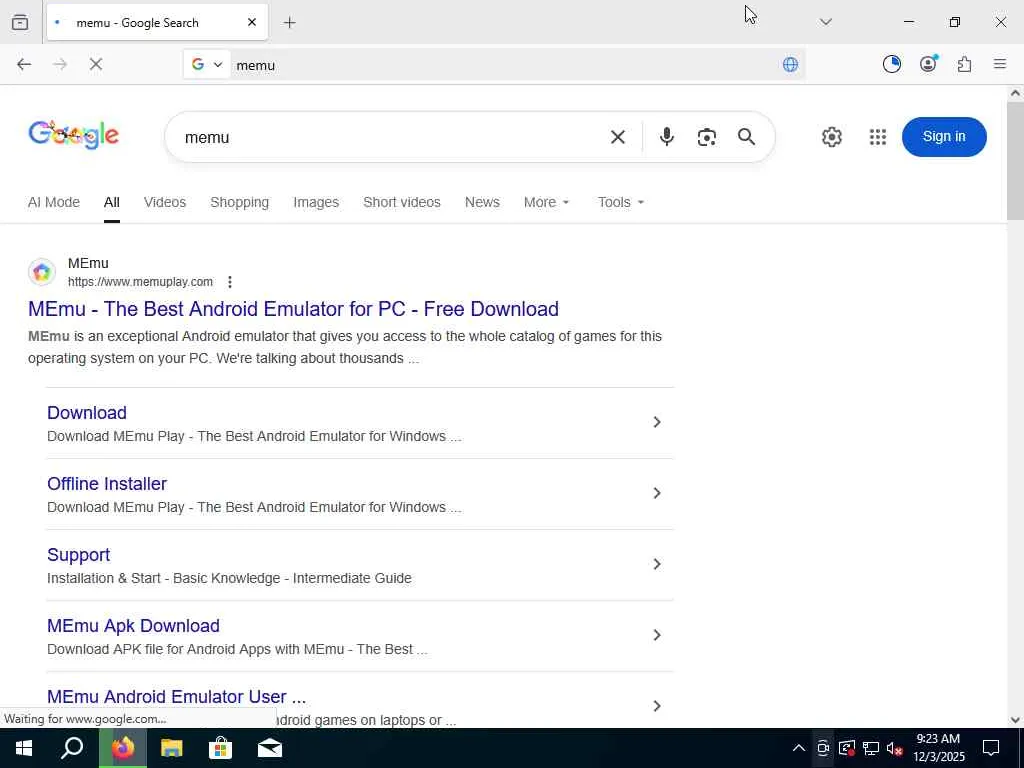
Task: Open the Offline Installer sitelink
Action: pos(107,484)
